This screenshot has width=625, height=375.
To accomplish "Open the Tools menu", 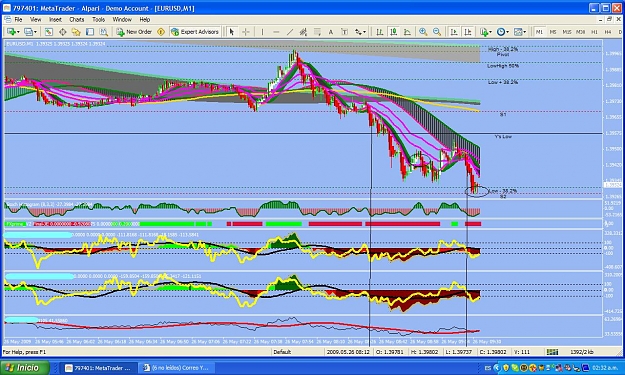I will pos(98,20).
